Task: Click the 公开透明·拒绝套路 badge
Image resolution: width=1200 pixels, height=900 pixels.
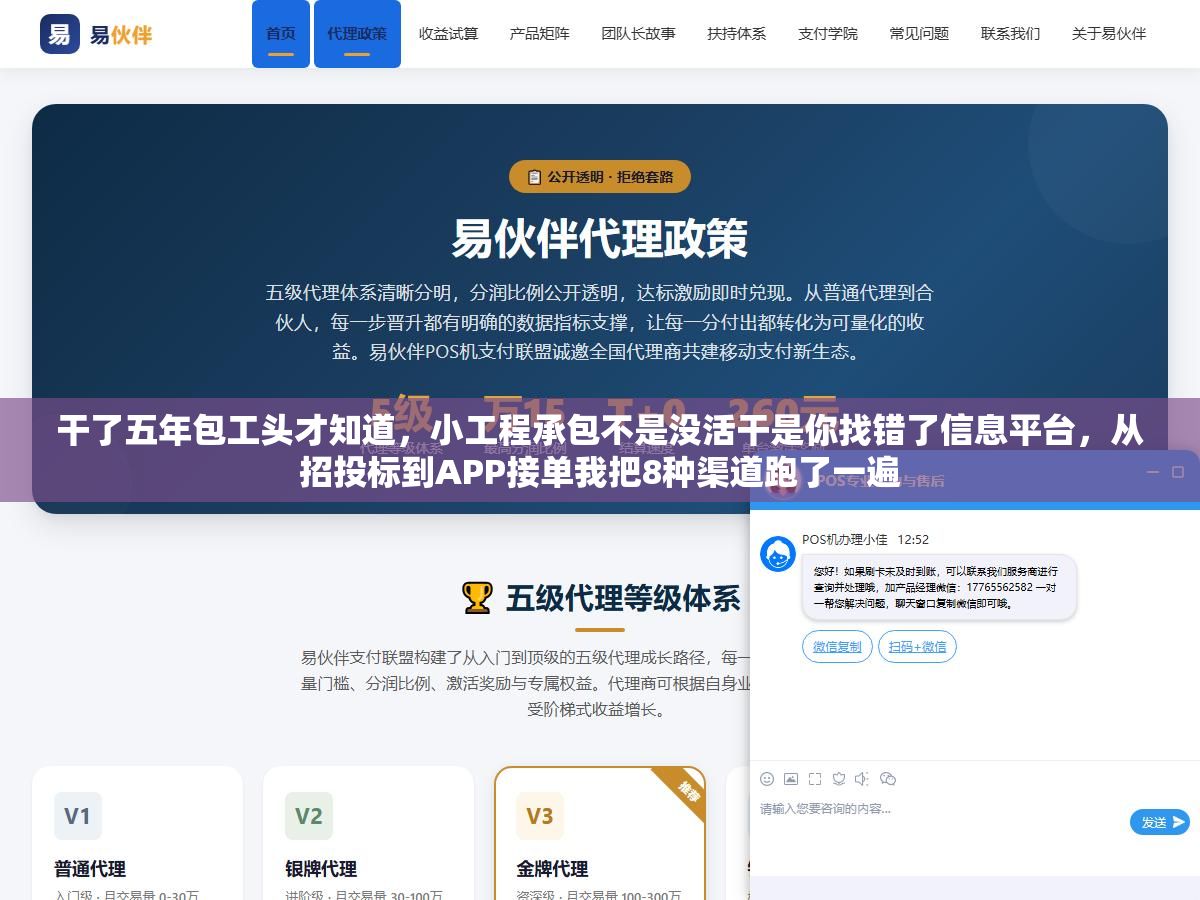Action: point(600,177)
